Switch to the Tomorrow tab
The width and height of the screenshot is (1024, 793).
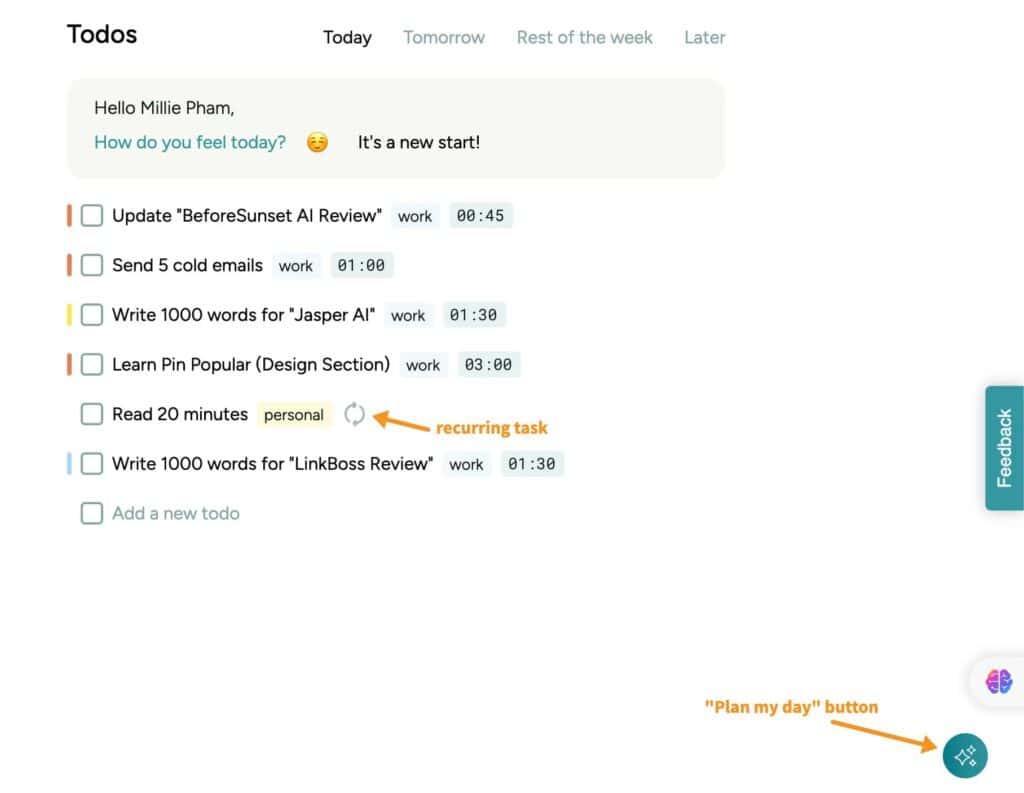tap(443, 37)
